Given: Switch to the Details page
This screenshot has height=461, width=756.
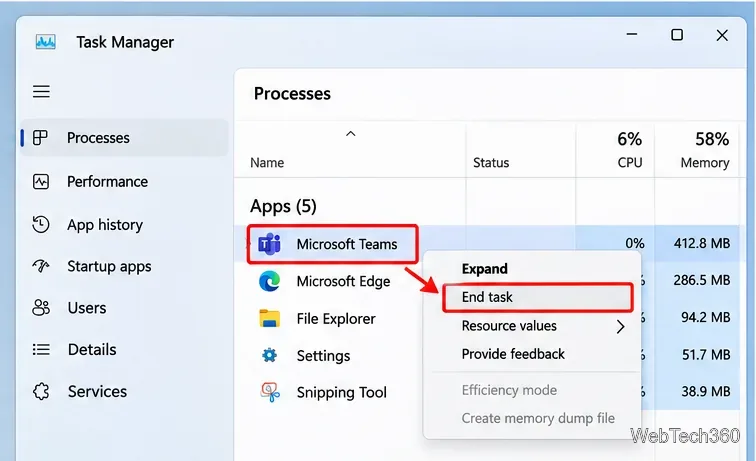Looking at the screenshot, I should pos(92,350).
